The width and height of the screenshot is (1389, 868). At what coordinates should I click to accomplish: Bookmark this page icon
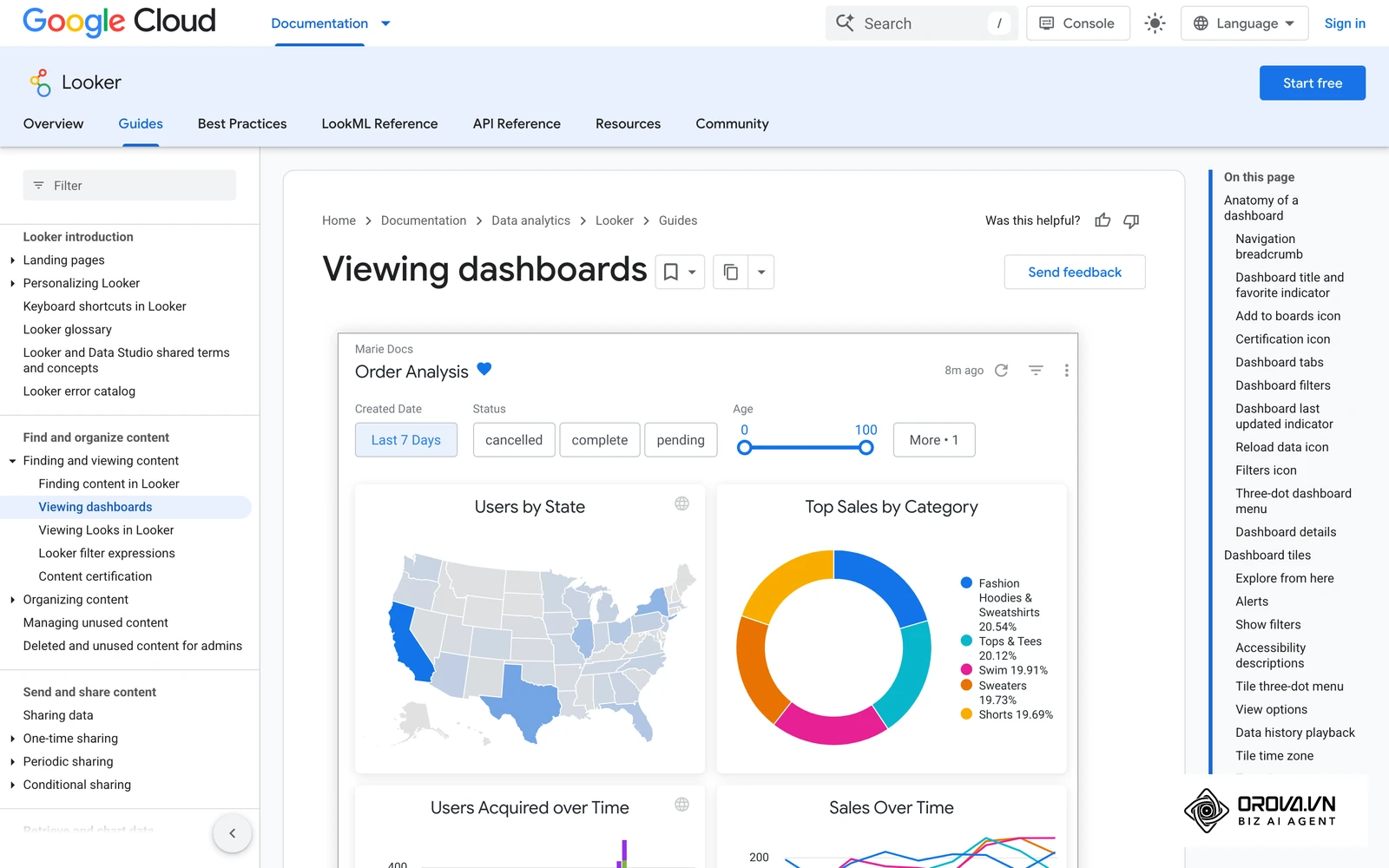[671, 273]
